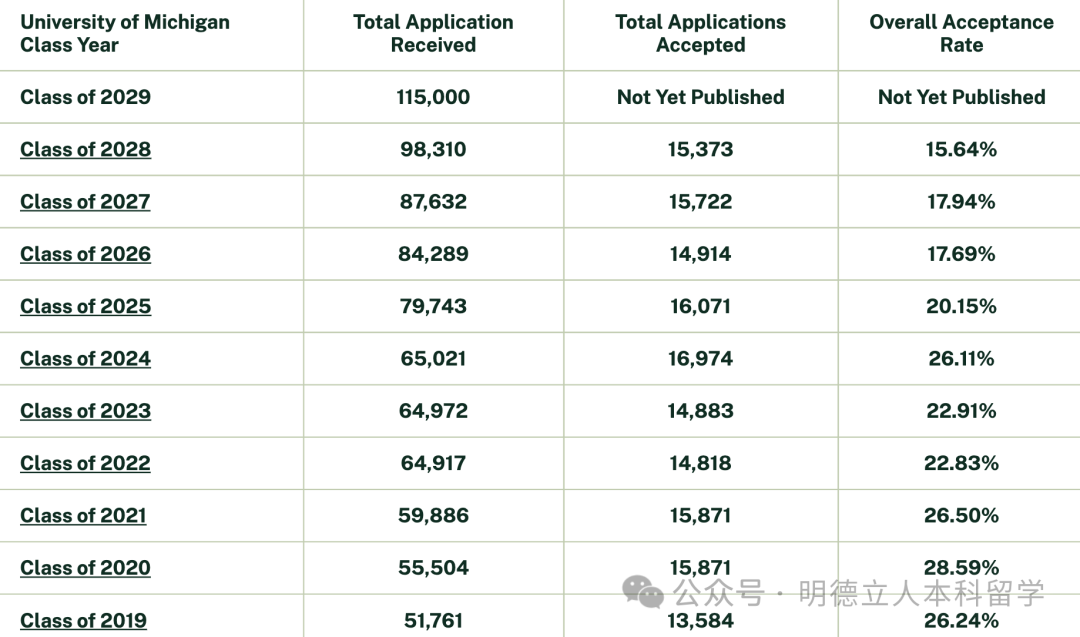
Task: Open the Class of 2021 link
Action: [83, 516]
